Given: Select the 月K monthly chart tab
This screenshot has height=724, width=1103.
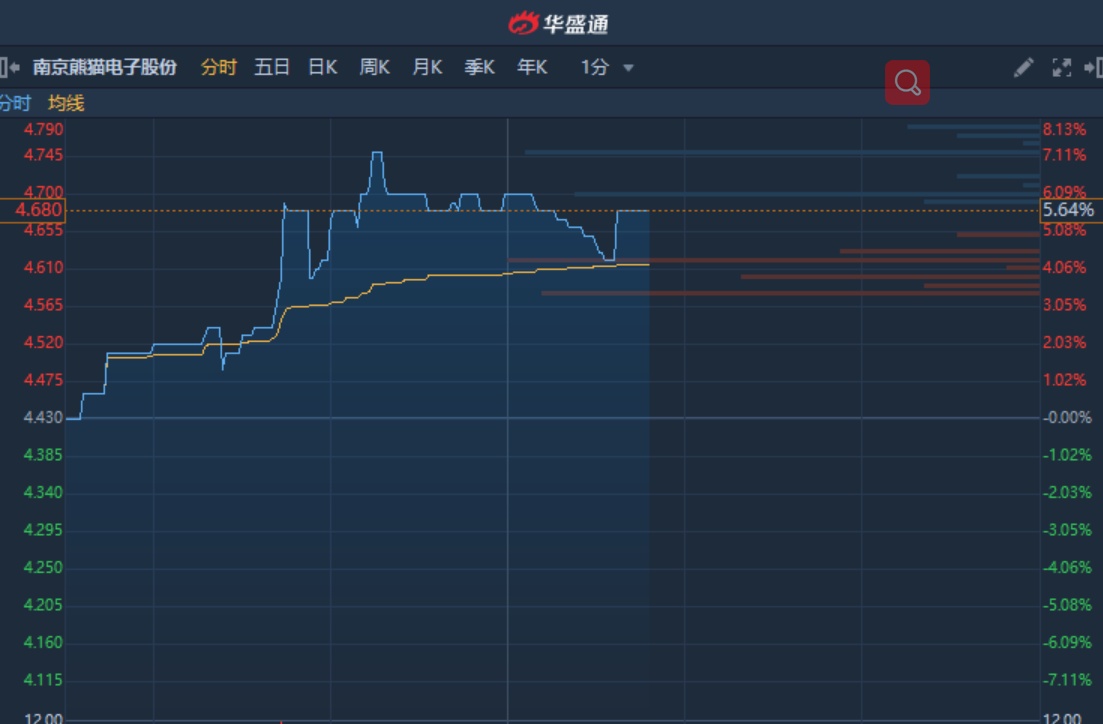Looking at the screenshot, I should [x=427, y=68].
